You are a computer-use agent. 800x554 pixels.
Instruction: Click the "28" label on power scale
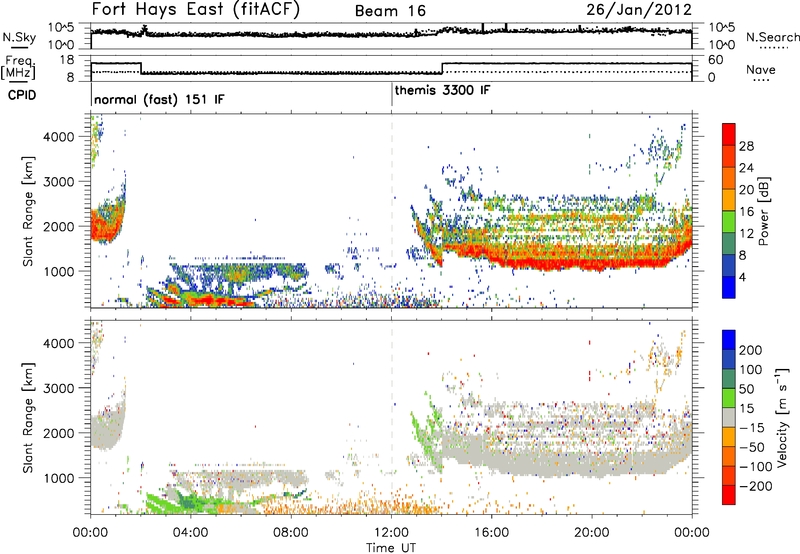pos(746,146)
